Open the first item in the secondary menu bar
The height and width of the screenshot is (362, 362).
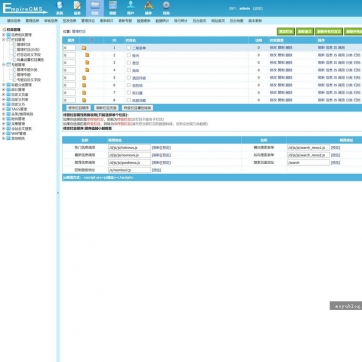tap(14, 21)
